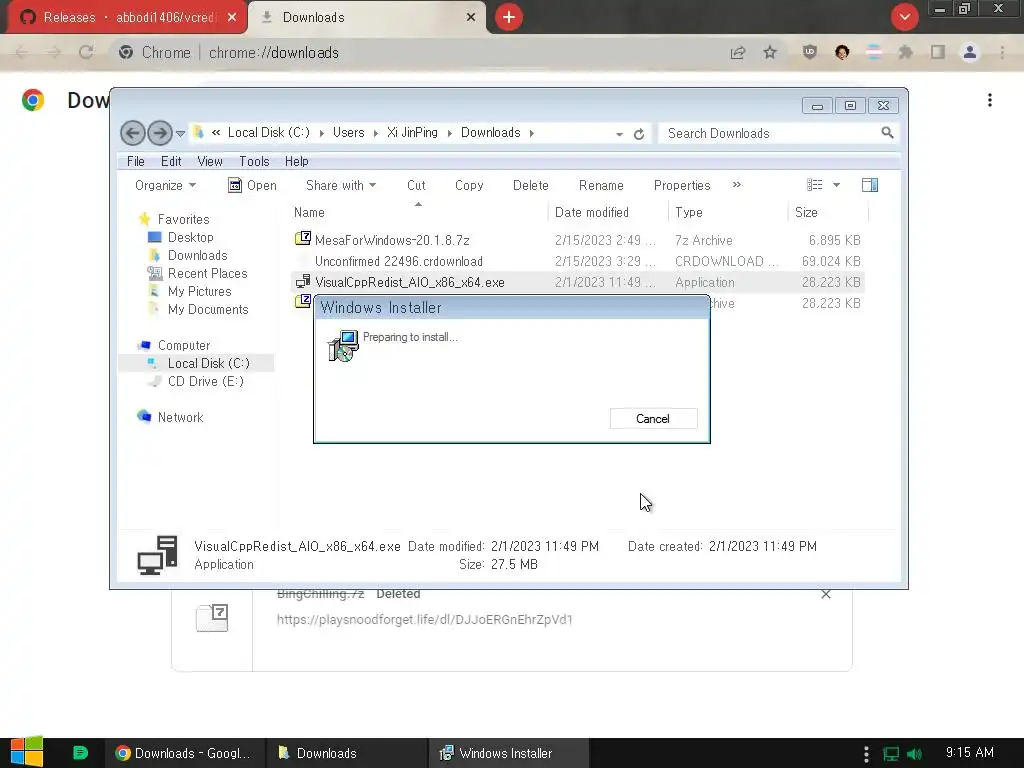Select Favorites in the navigation pane
Screen dimensions: 1024x768
click(184, 219)
